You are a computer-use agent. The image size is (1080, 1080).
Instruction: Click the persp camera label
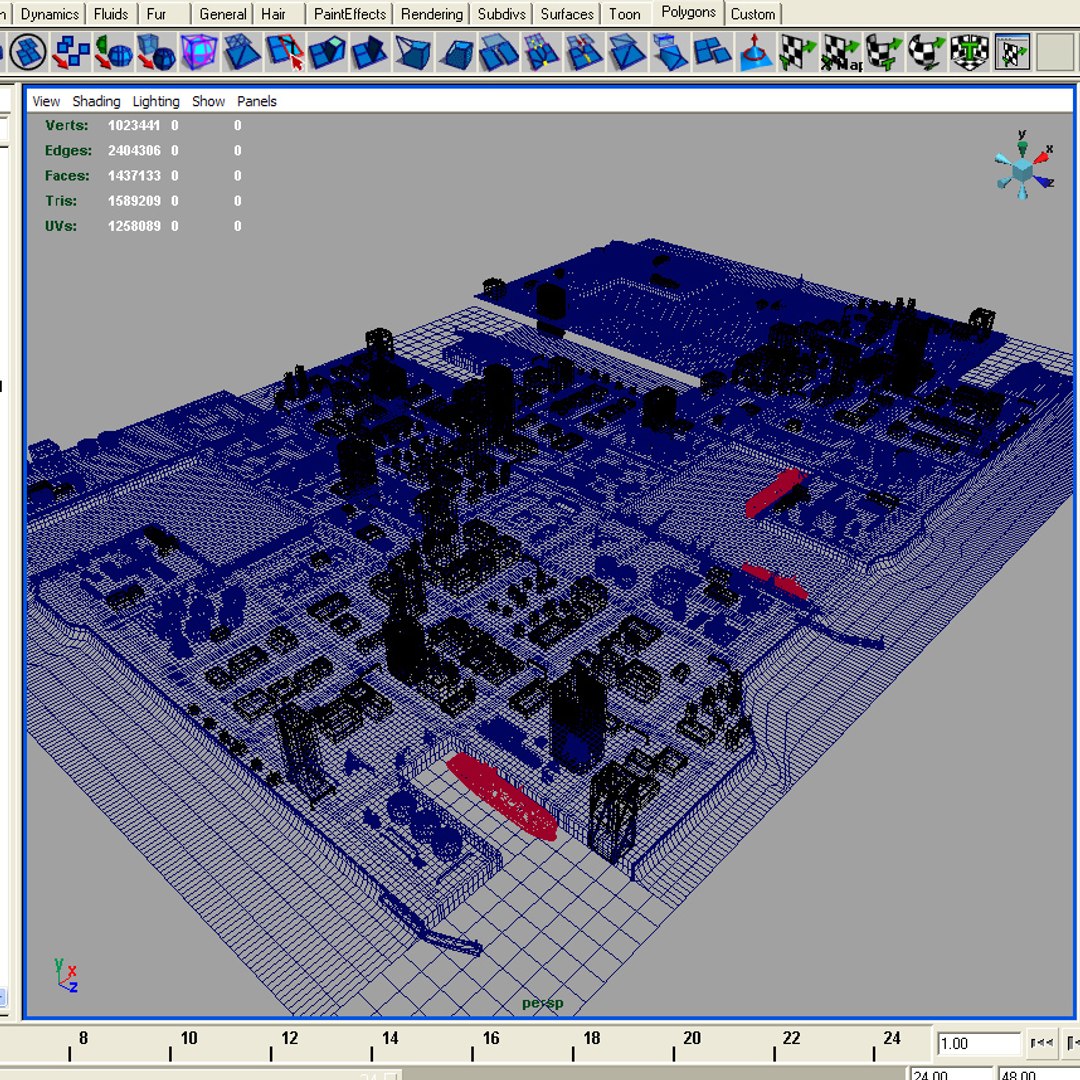543,1004
